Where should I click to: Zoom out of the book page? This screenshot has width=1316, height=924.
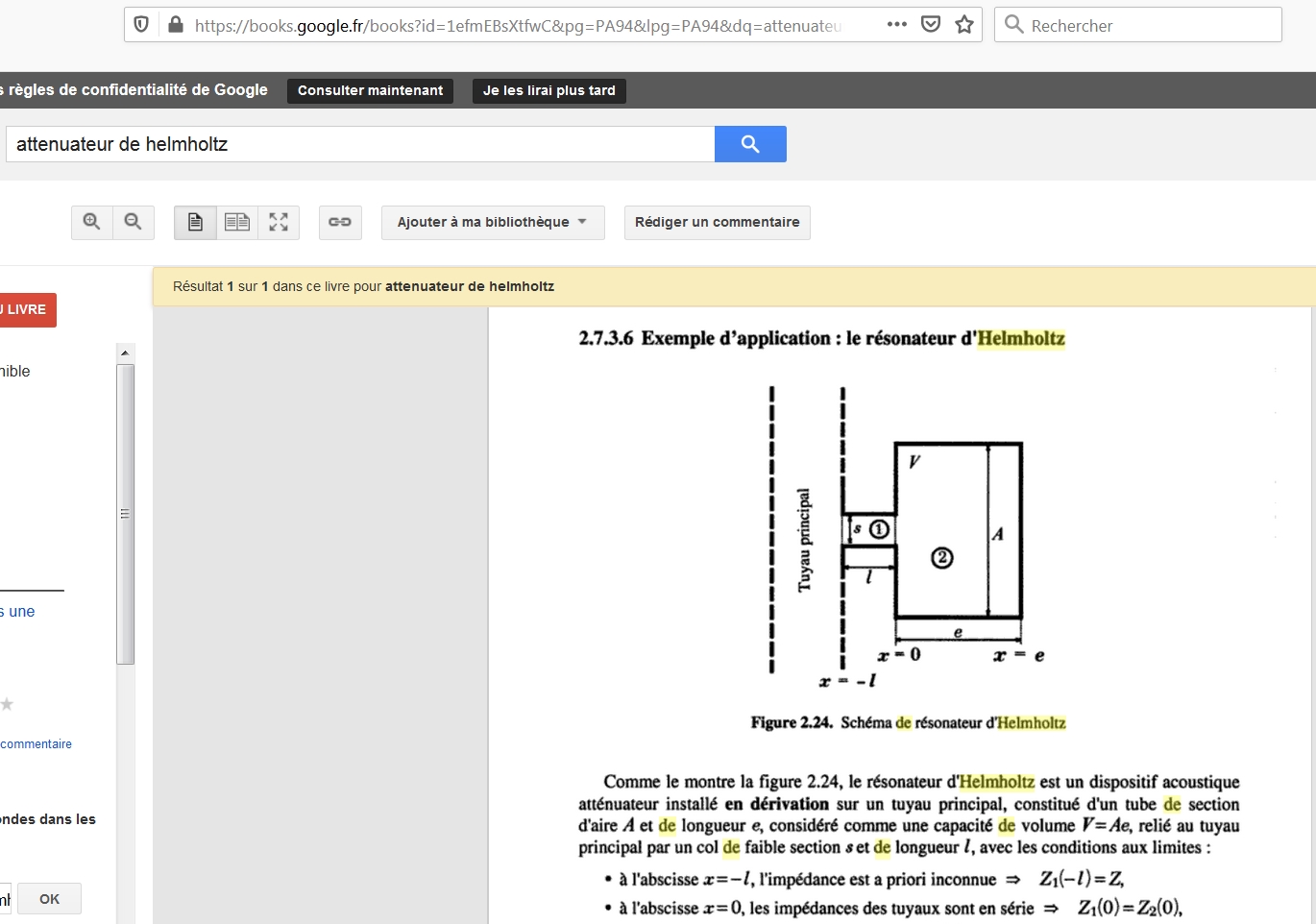coord(134,222)
